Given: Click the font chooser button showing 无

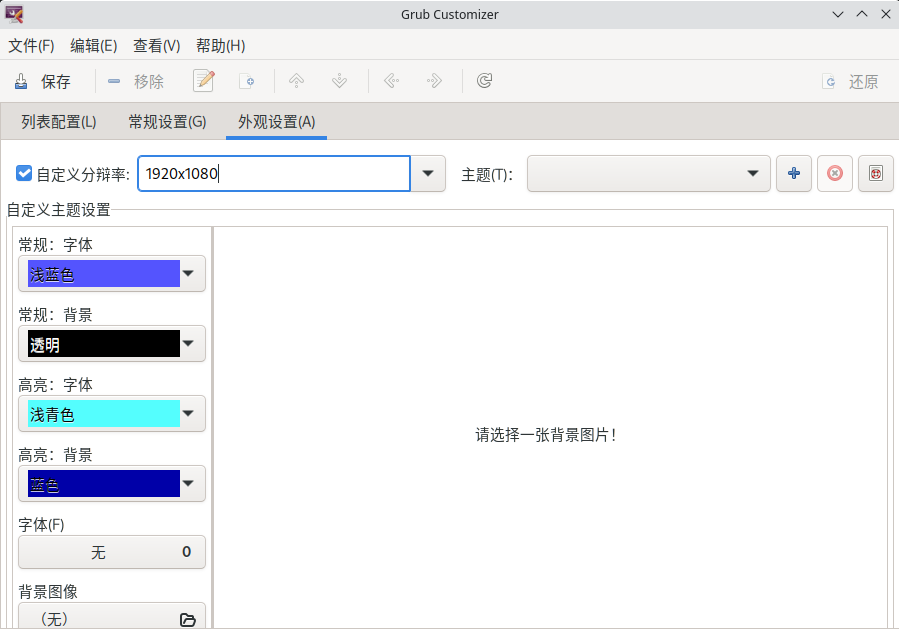Looking at the screenshot, I should click(112, 552).
